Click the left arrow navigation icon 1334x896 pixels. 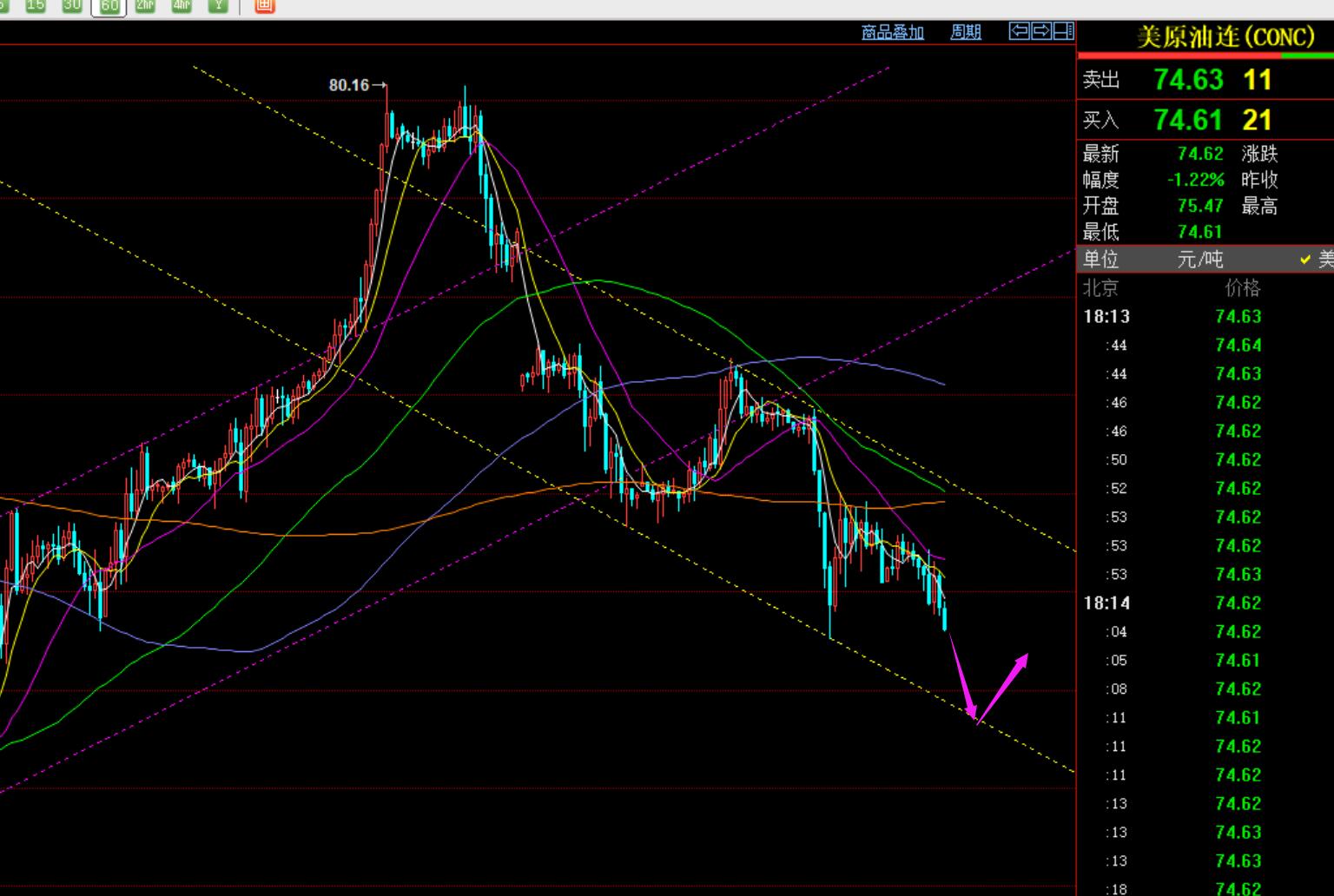pos(1020,31)
